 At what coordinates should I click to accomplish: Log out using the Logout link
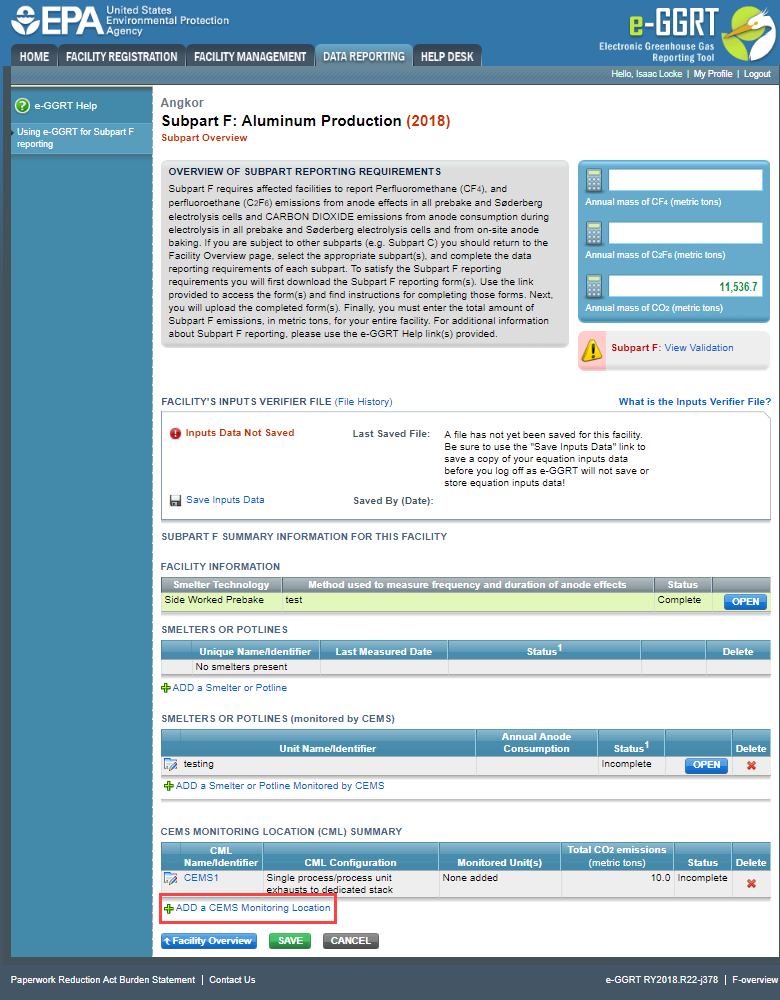757,74
